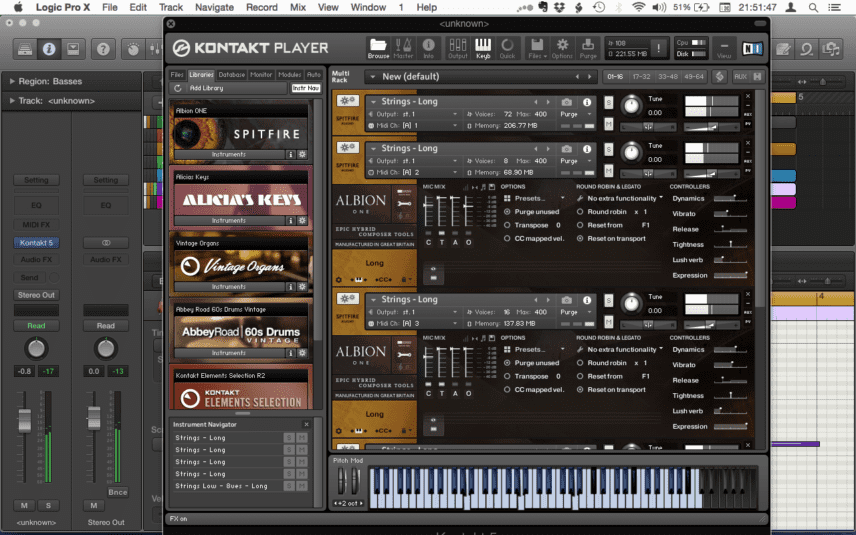Select rack page 17-32
Image resolution: width=856 pixels, height=535 pixels.
(x=641, y=77)
